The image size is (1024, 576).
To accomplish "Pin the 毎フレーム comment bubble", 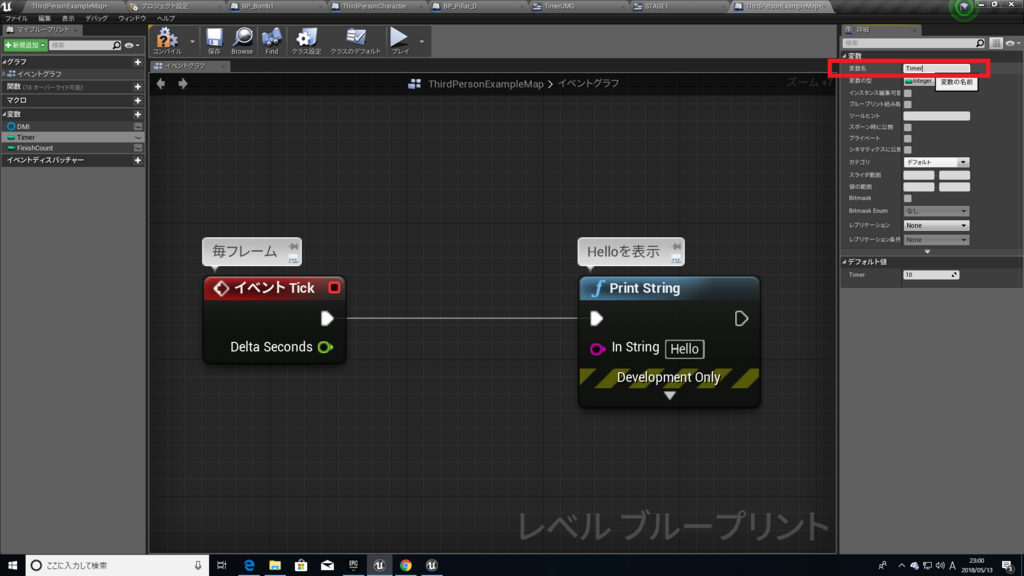I will [x=293, y=247].
